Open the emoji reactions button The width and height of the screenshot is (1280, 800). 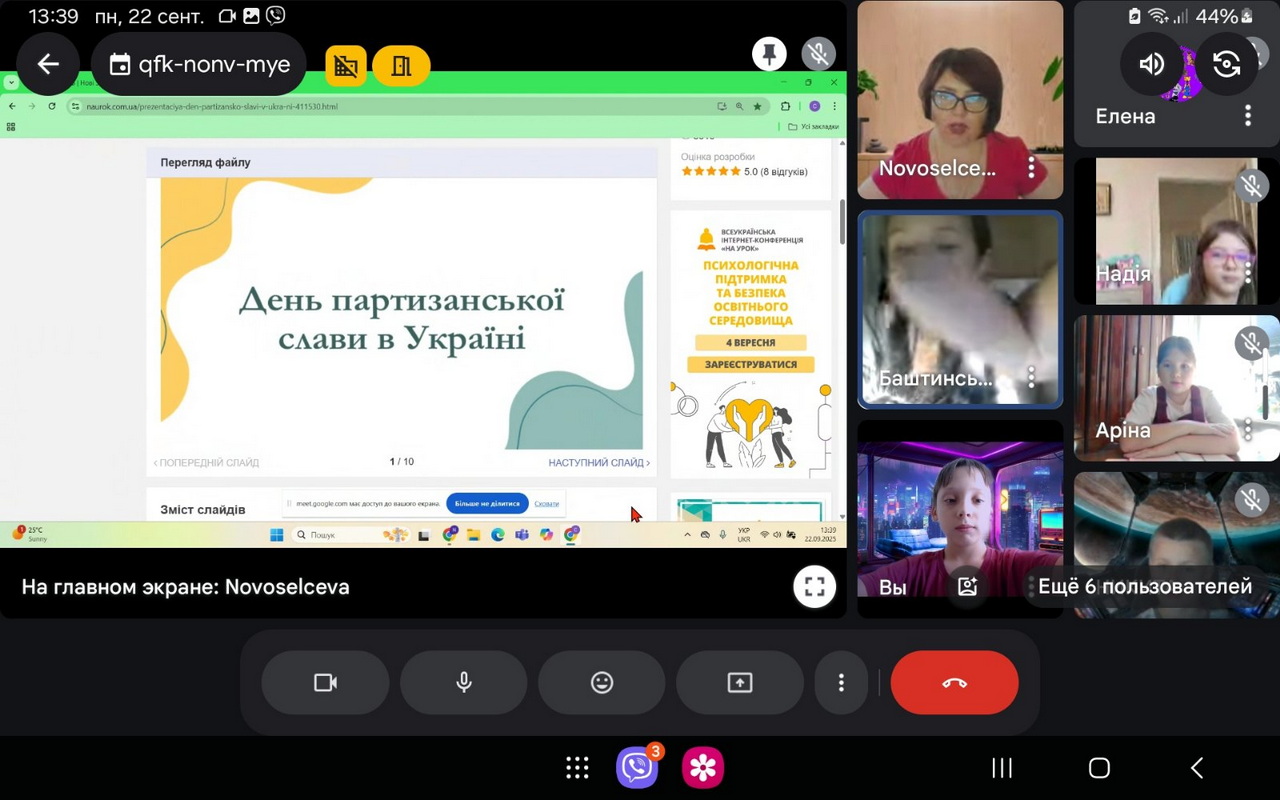pyautogui.click(x=602, y=683)
